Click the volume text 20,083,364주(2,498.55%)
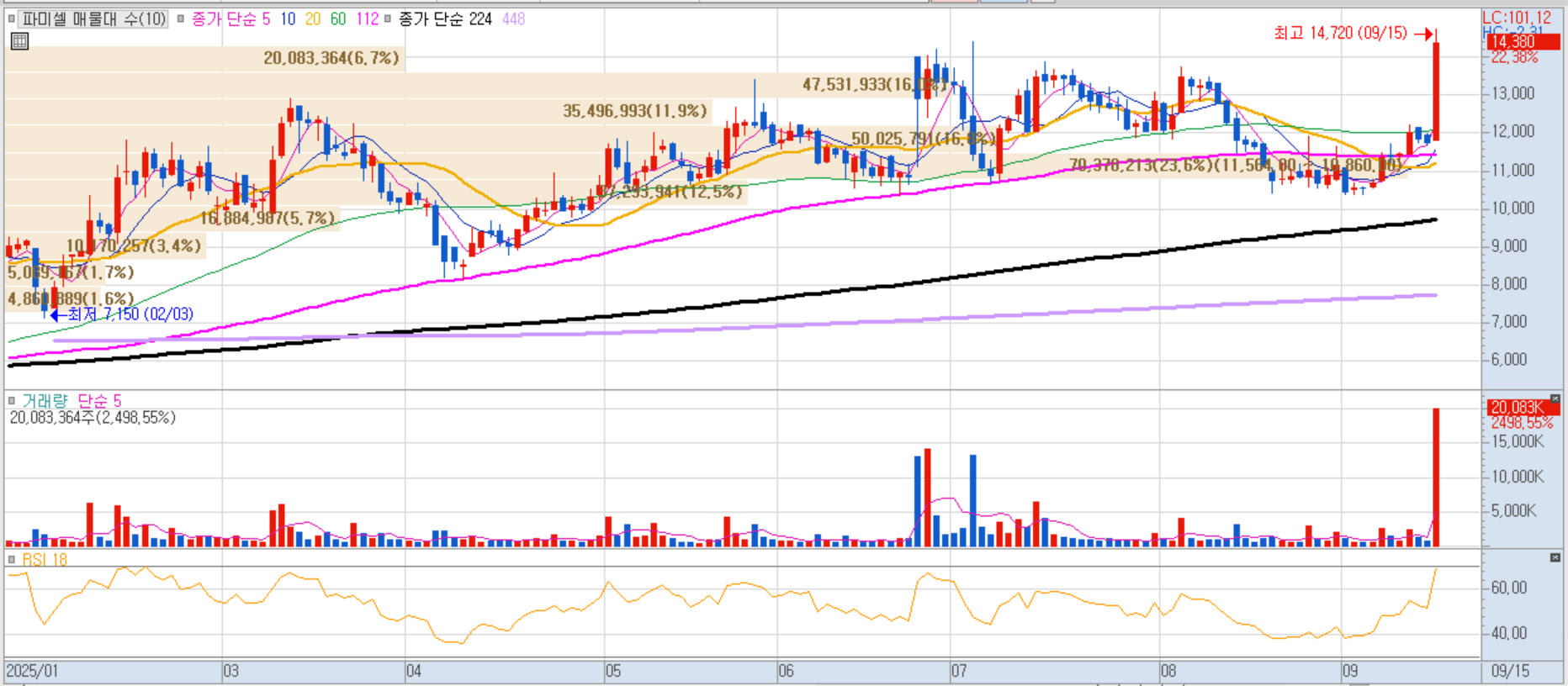The height and width of the screenshot is (686, 1568). pos(93,418)
